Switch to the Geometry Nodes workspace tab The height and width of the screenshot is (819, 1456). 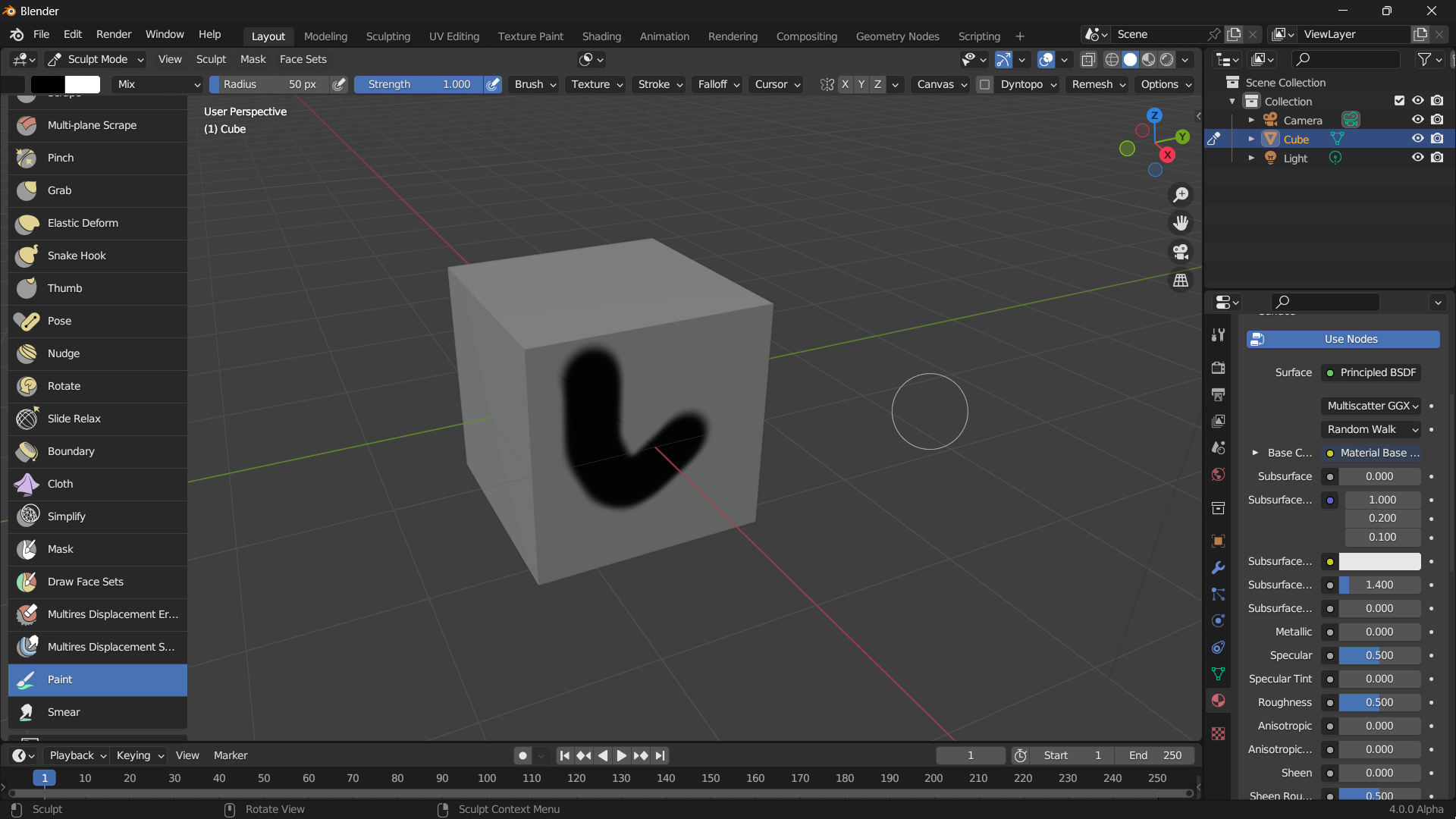pos(897,36)
